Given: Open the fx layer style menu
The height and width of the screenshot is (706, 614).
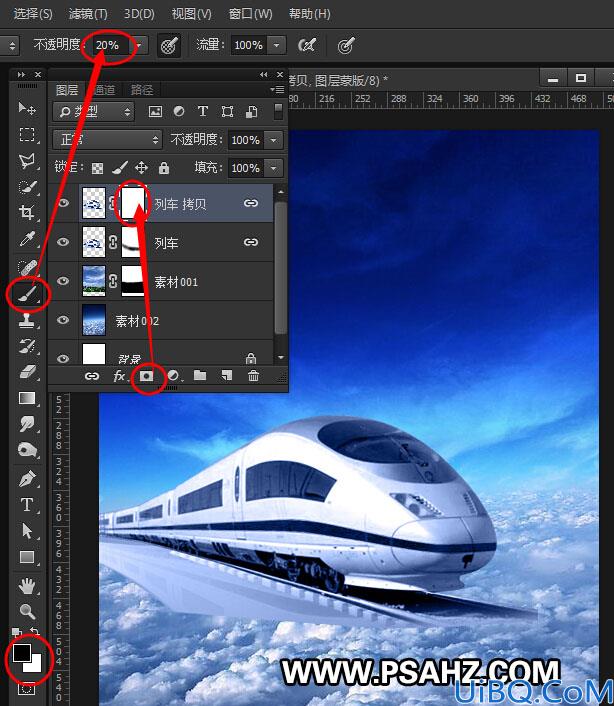Looking at the screenshot, I should point(119,376).
